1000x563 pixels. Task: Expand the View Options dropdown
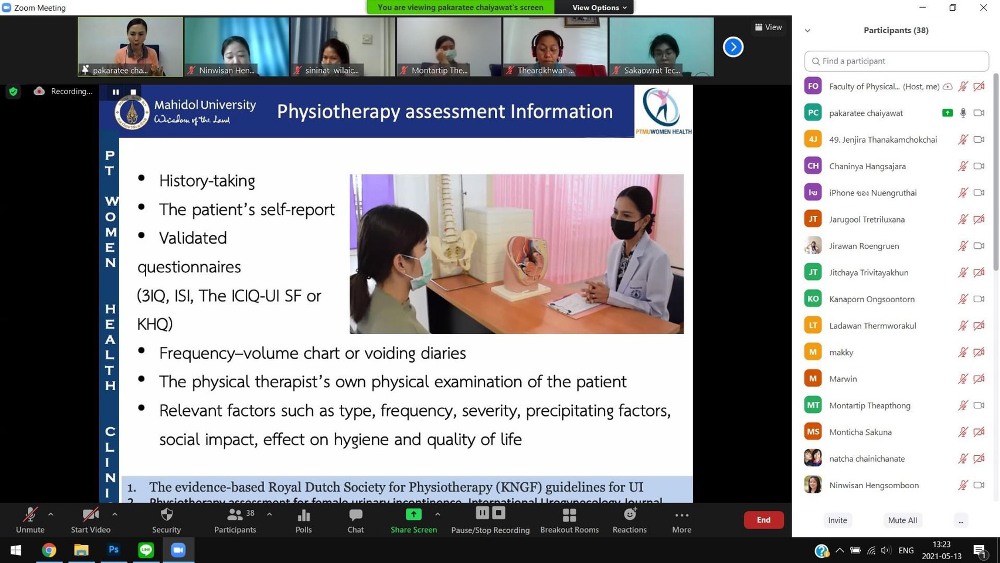click(600, 7)
